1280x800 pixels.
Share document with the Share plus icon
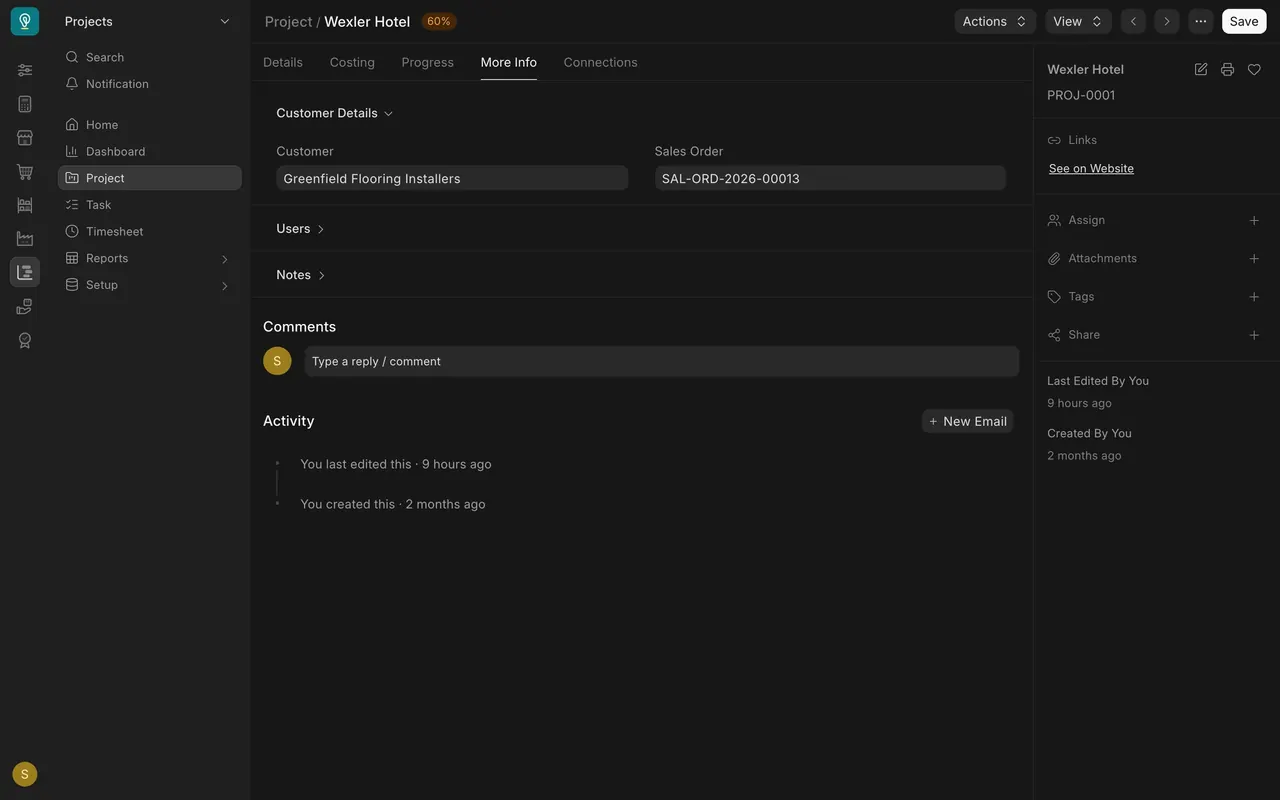point(1254,335)
